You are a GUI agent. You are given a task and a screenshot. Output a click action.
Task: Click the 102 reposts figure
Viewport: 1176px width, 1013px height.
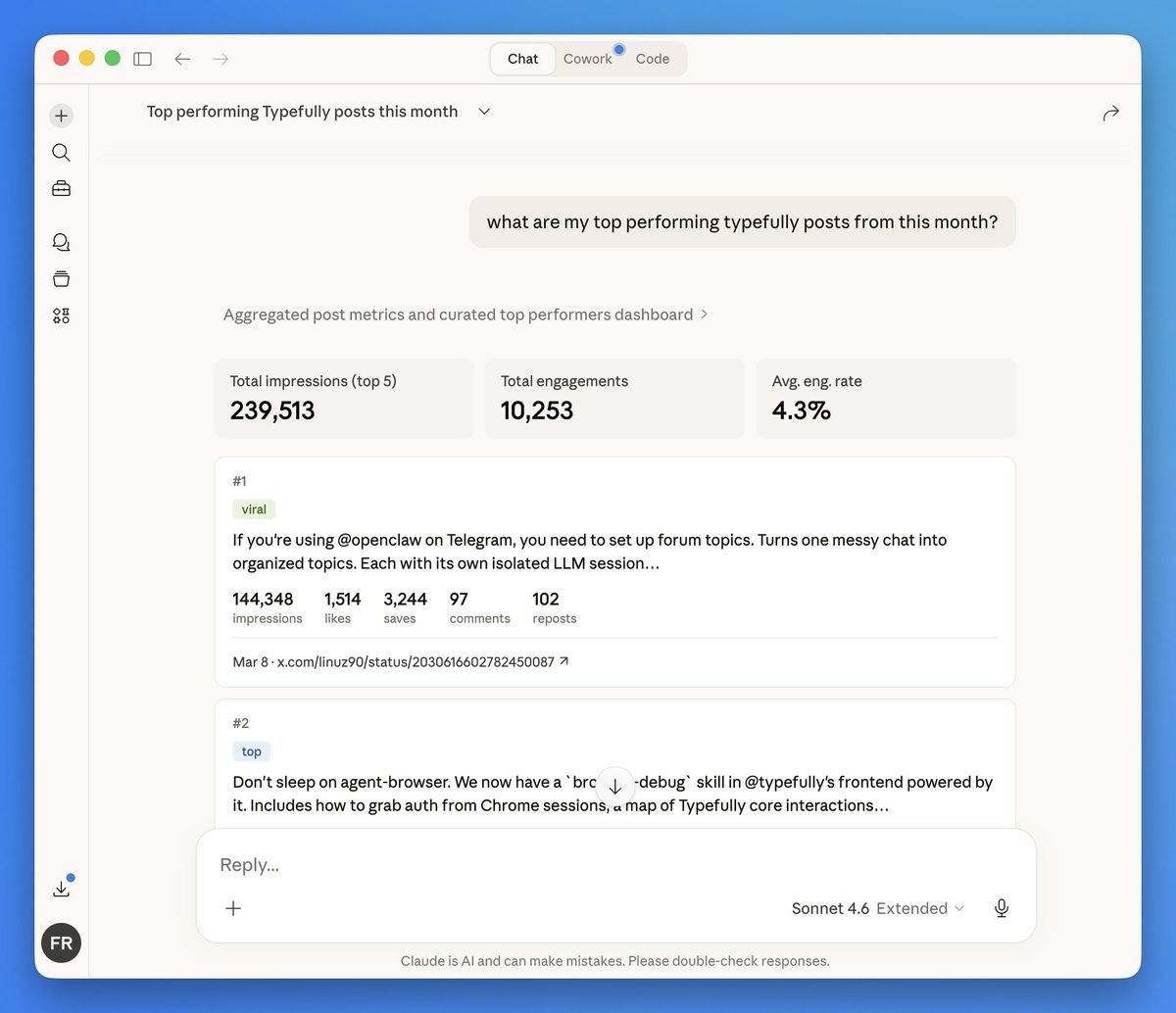point(546,599)
